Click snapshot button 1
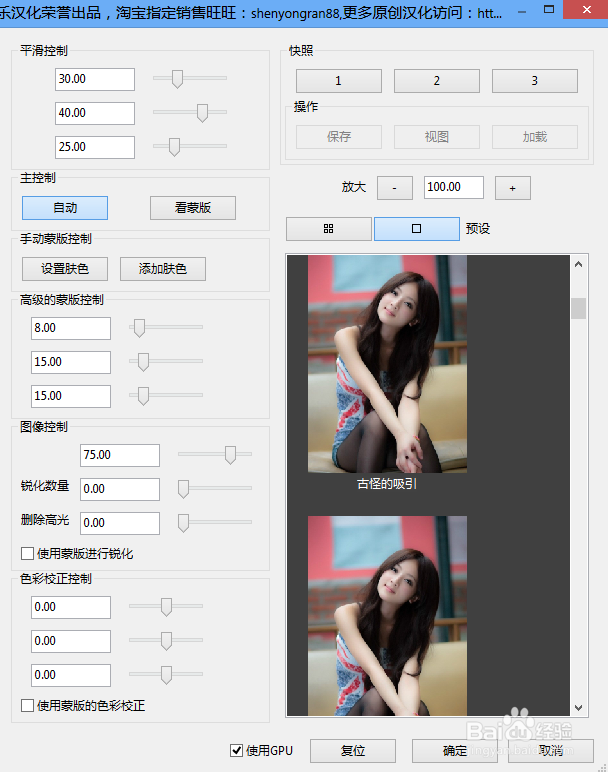608x772 pixels. 339,81
